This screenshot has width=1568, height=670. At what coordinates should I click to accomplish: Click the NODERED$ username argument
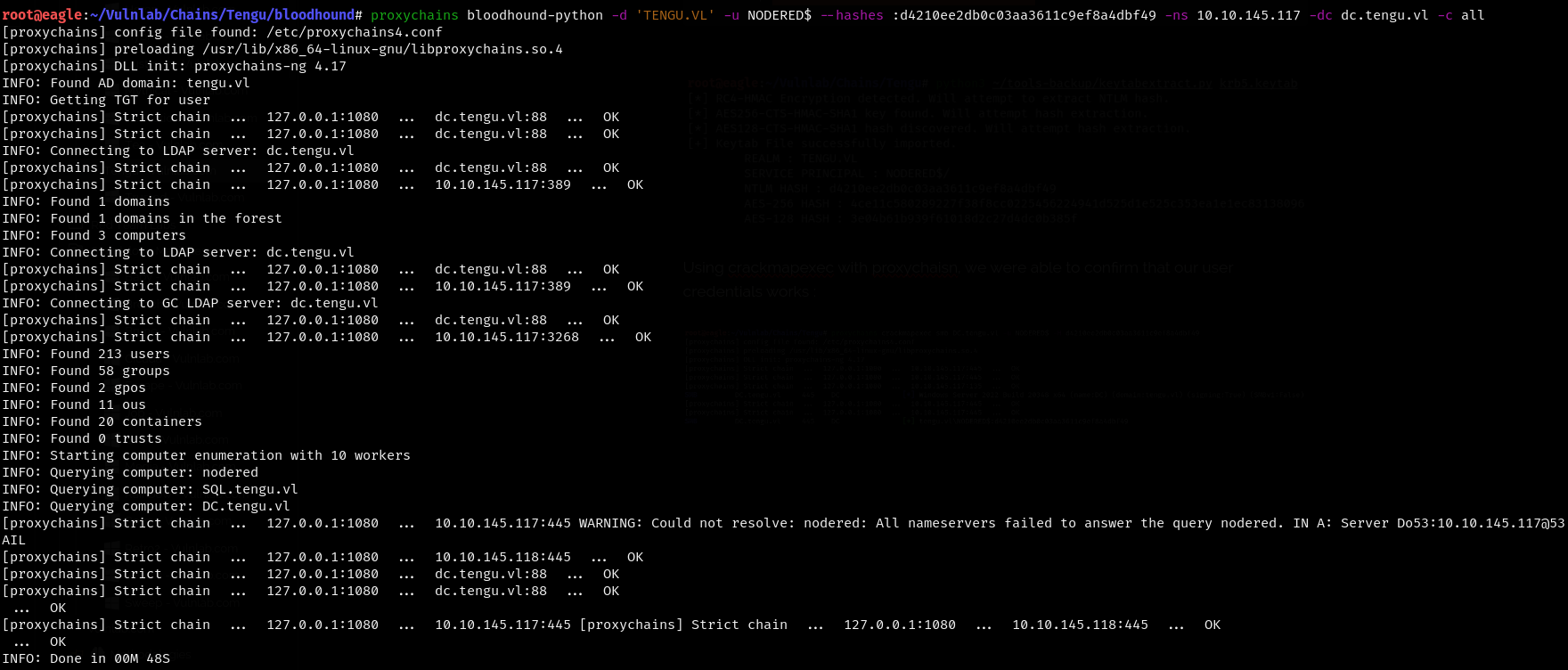[x=779, y=15]
